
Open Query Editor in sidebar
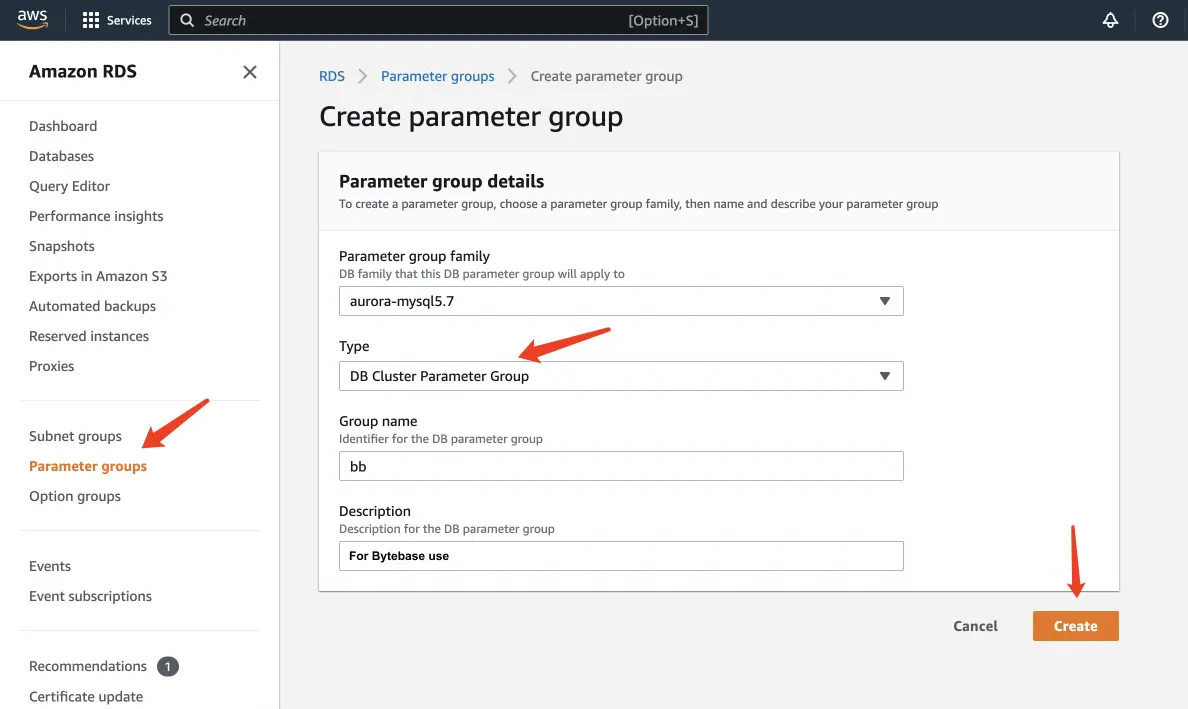(69, 186)
